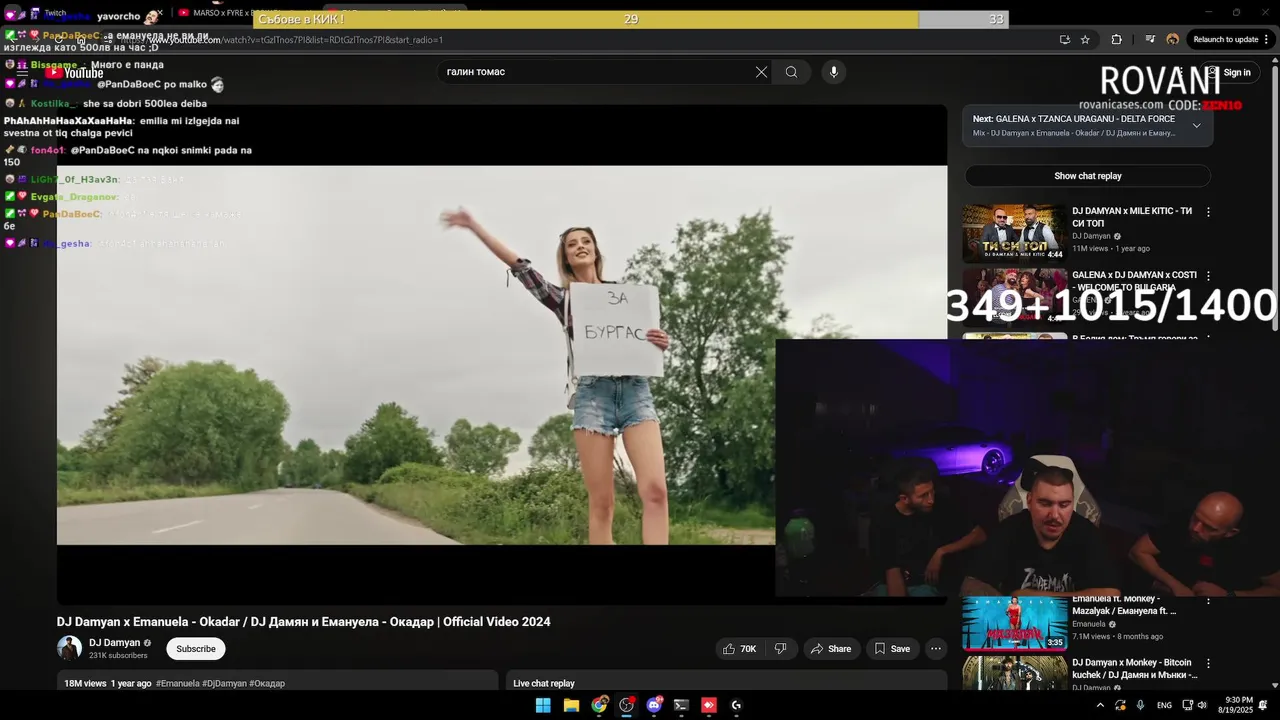Viewport: 1280px width, 720px height.
Task: Click the DJ Damyan channel under ТИ СИ ТОП video
Action: (x=1091, y=236)
